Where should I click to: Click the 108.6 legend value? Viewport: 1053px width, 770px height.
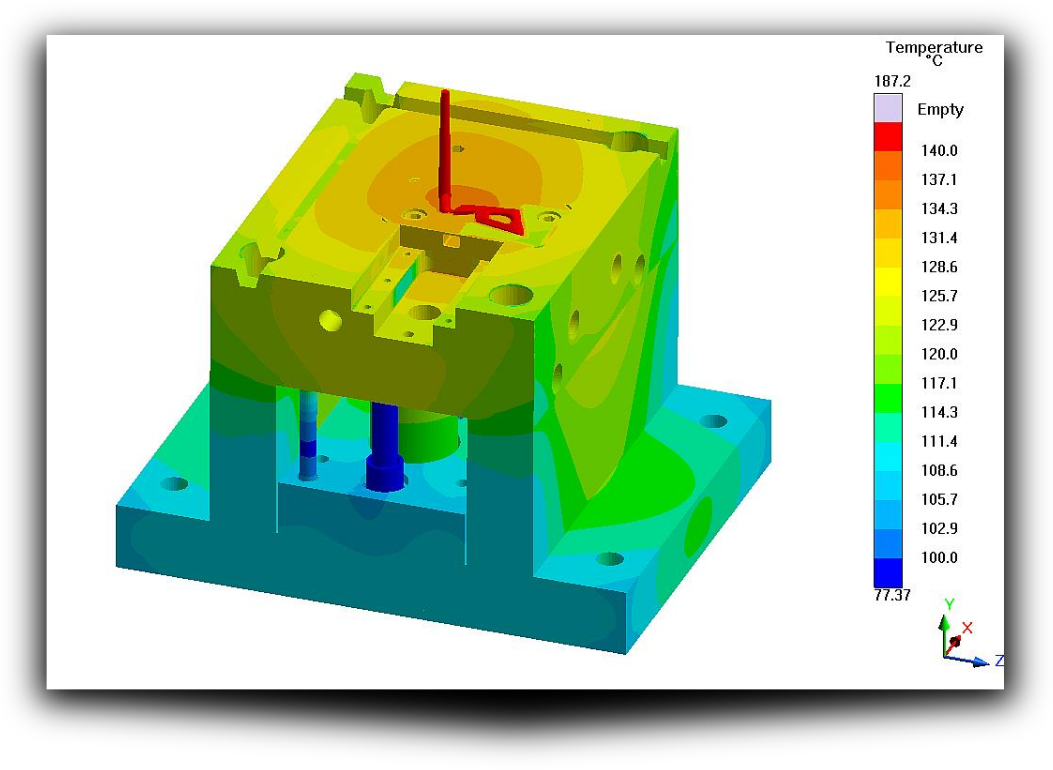(939, 470)
